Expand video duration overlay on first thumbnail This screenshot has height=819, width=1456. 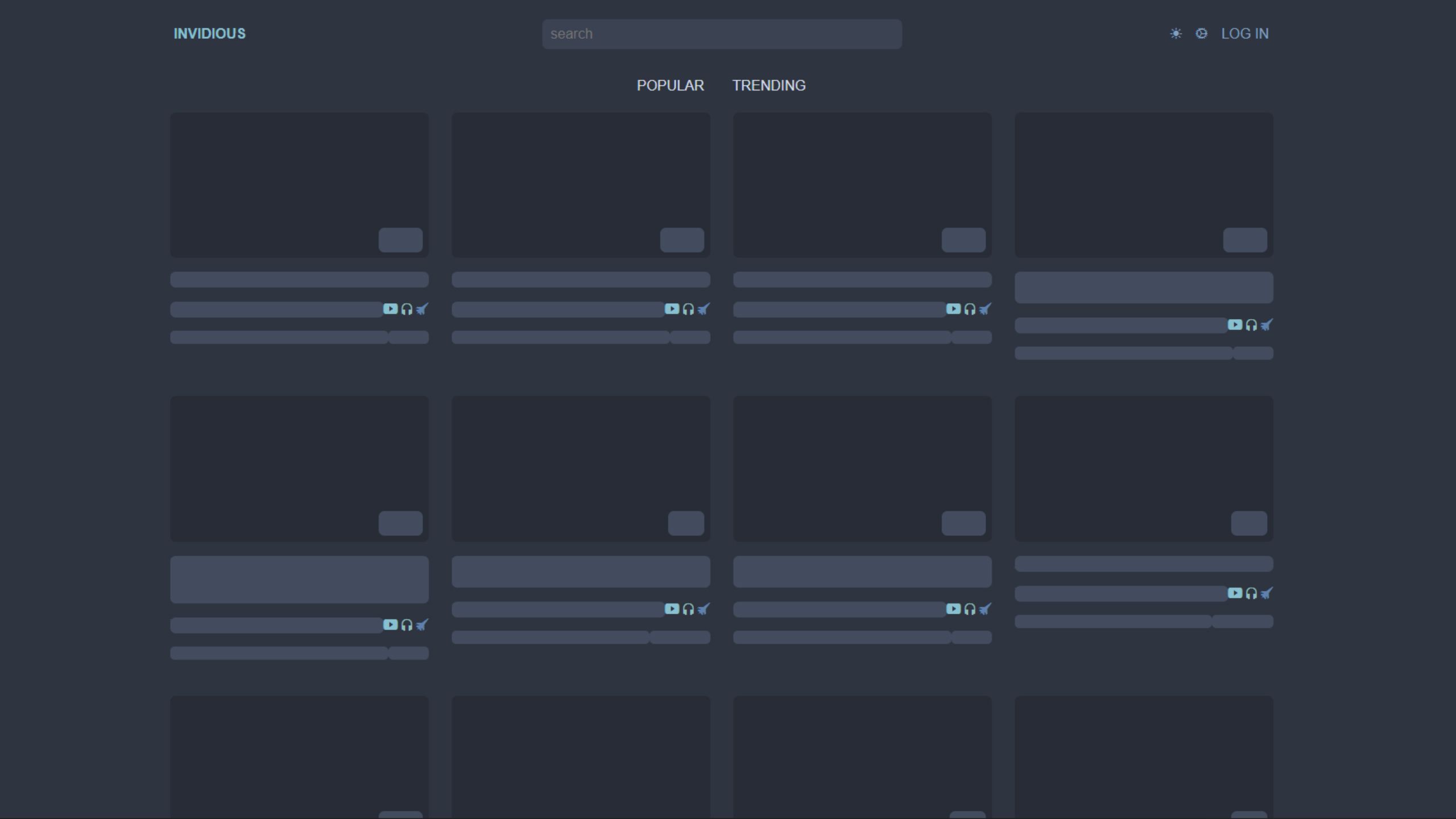[x=400, y=240]
